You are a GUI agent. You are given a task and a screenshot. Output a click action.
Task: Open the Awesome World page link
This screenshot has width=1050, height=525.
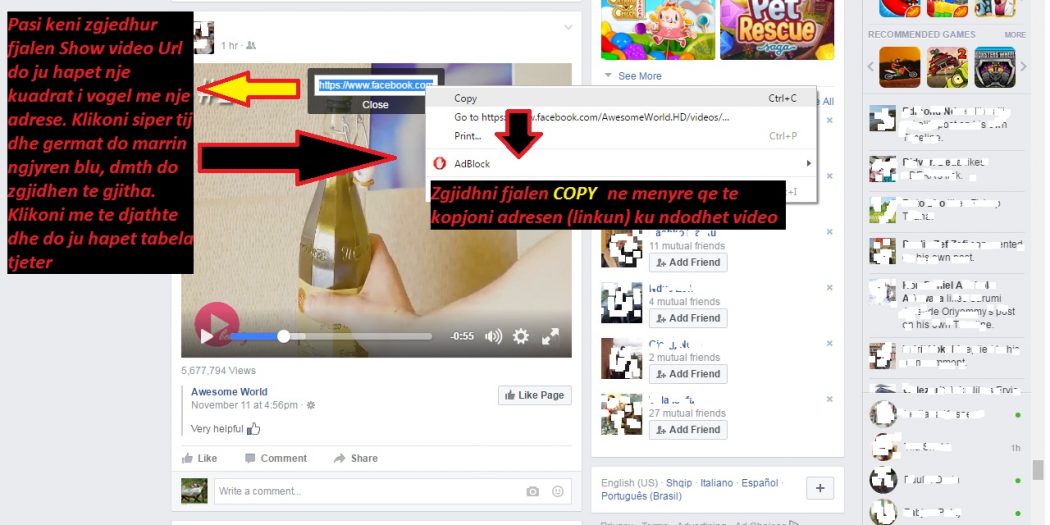[229, 392]
